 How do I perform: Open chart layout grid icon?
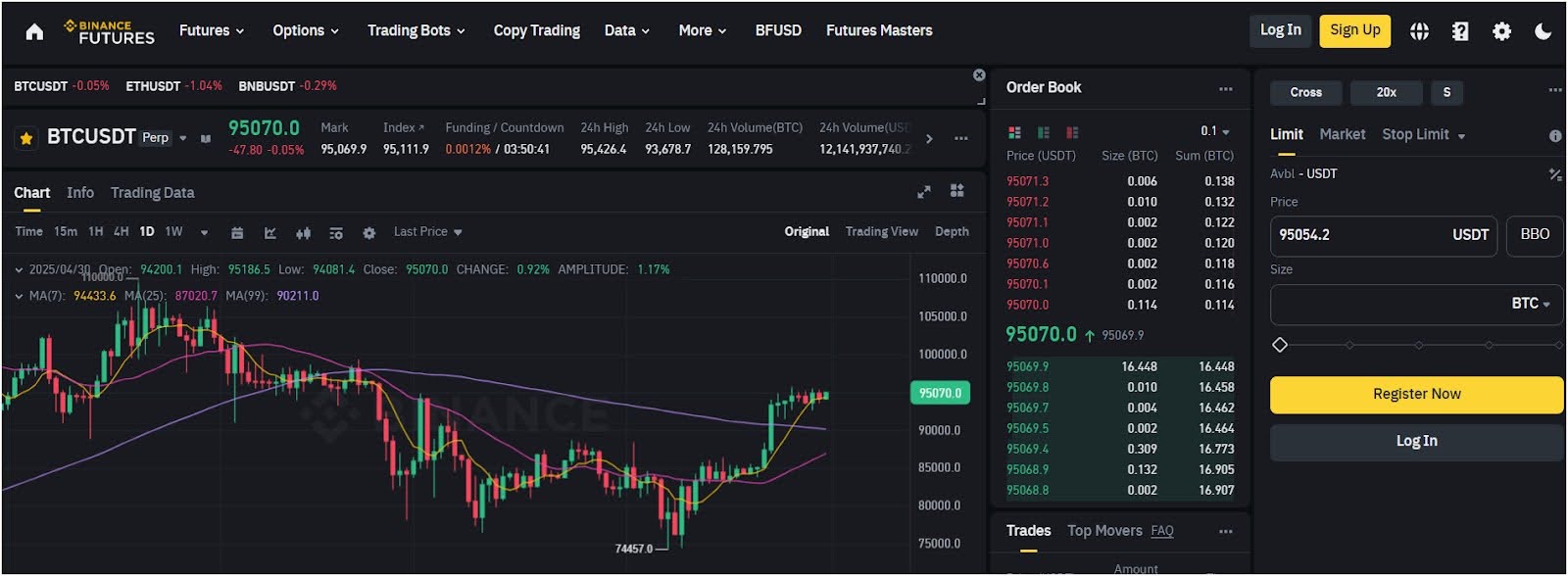(x=957, y=191)
